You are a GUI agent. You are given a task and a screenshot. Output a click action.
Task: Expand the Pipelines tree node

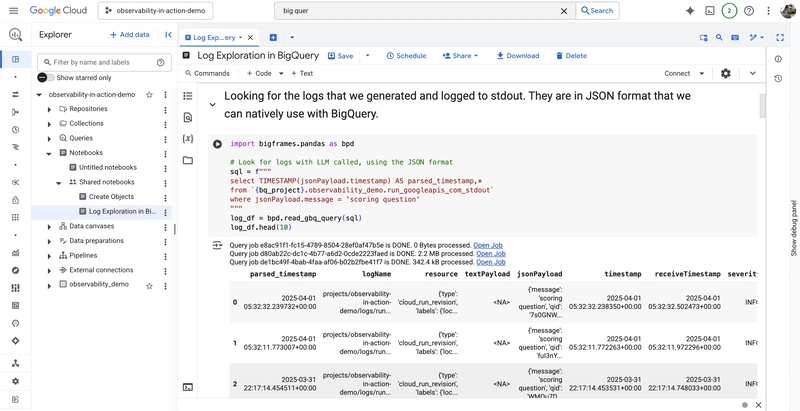coord(50,256)
